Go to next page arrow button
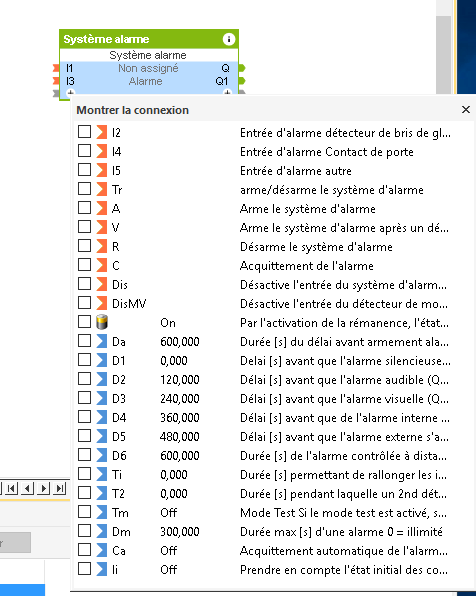 (43, 488)
